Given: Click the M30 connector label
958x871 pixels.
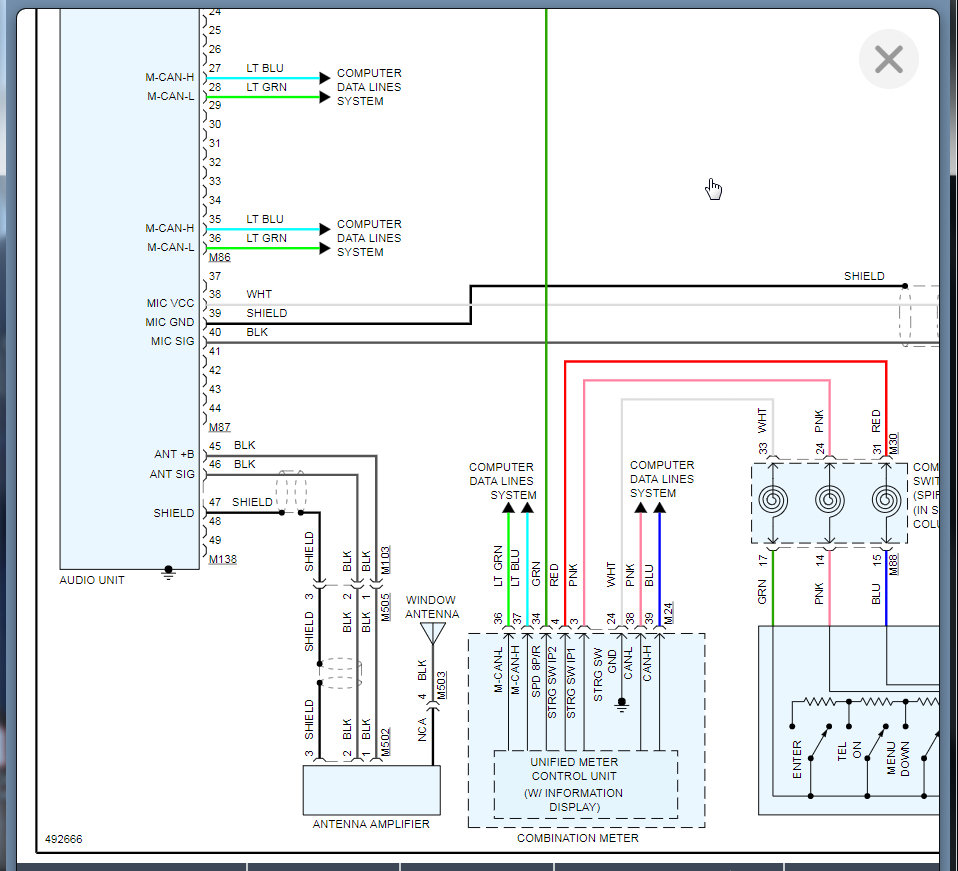Looking at the screenshot, I should [x=893, y=443].
